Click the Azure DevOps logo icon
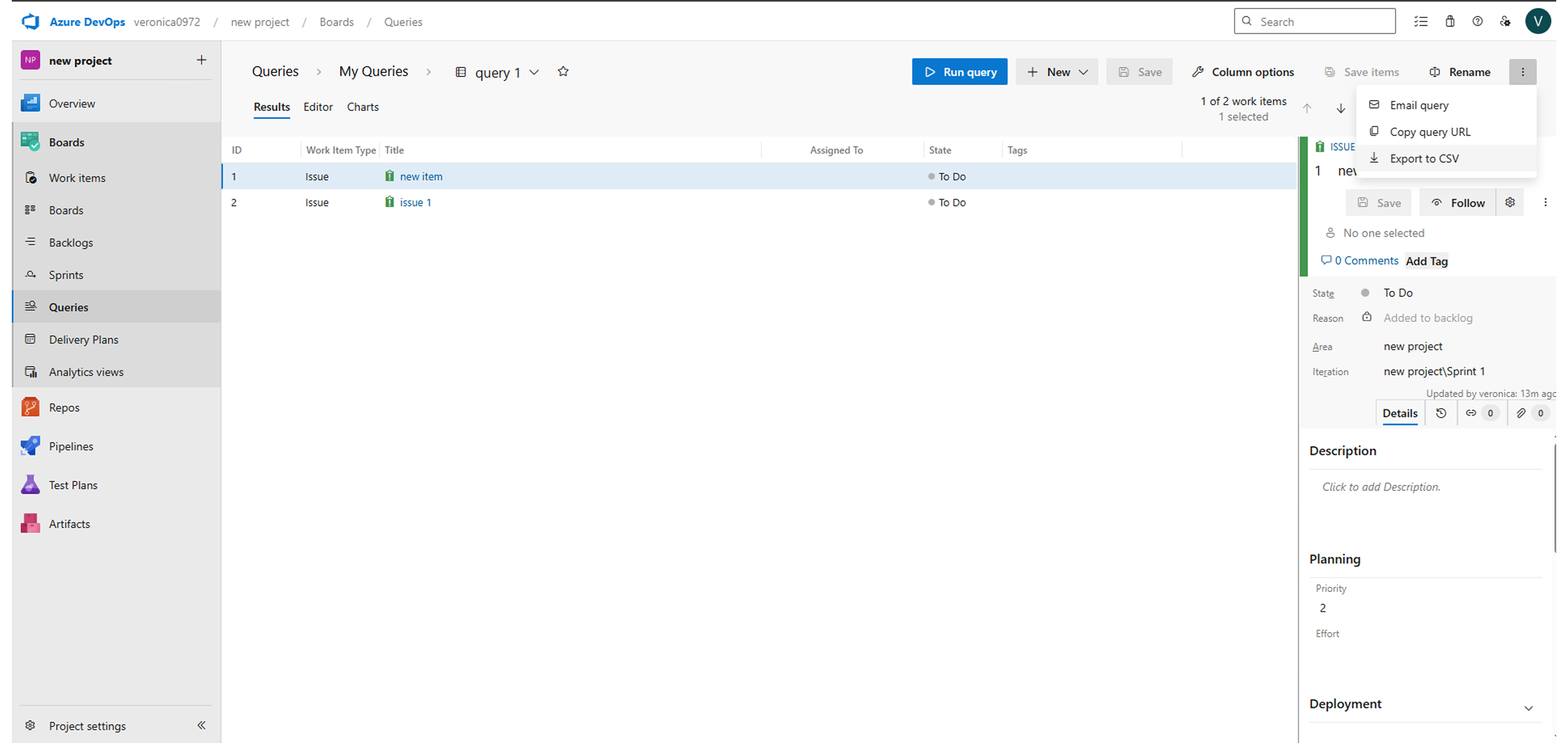The width and height of the screenshot is (1568, 743). pos(30,22)
